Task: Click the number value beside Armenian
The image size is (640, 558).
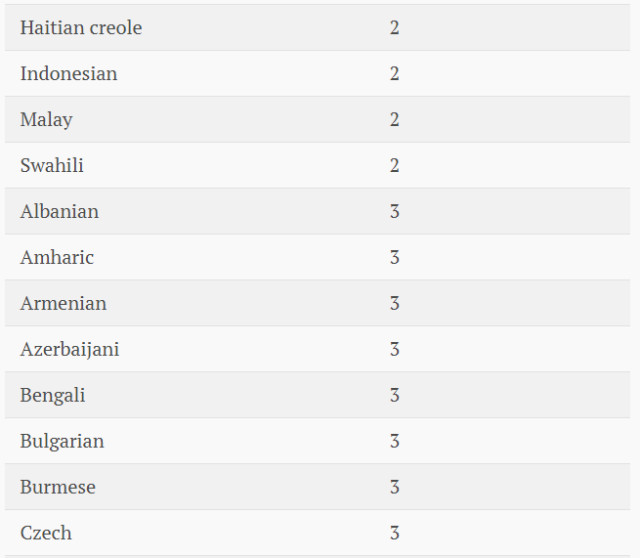Action: click(x=395, y=304)
